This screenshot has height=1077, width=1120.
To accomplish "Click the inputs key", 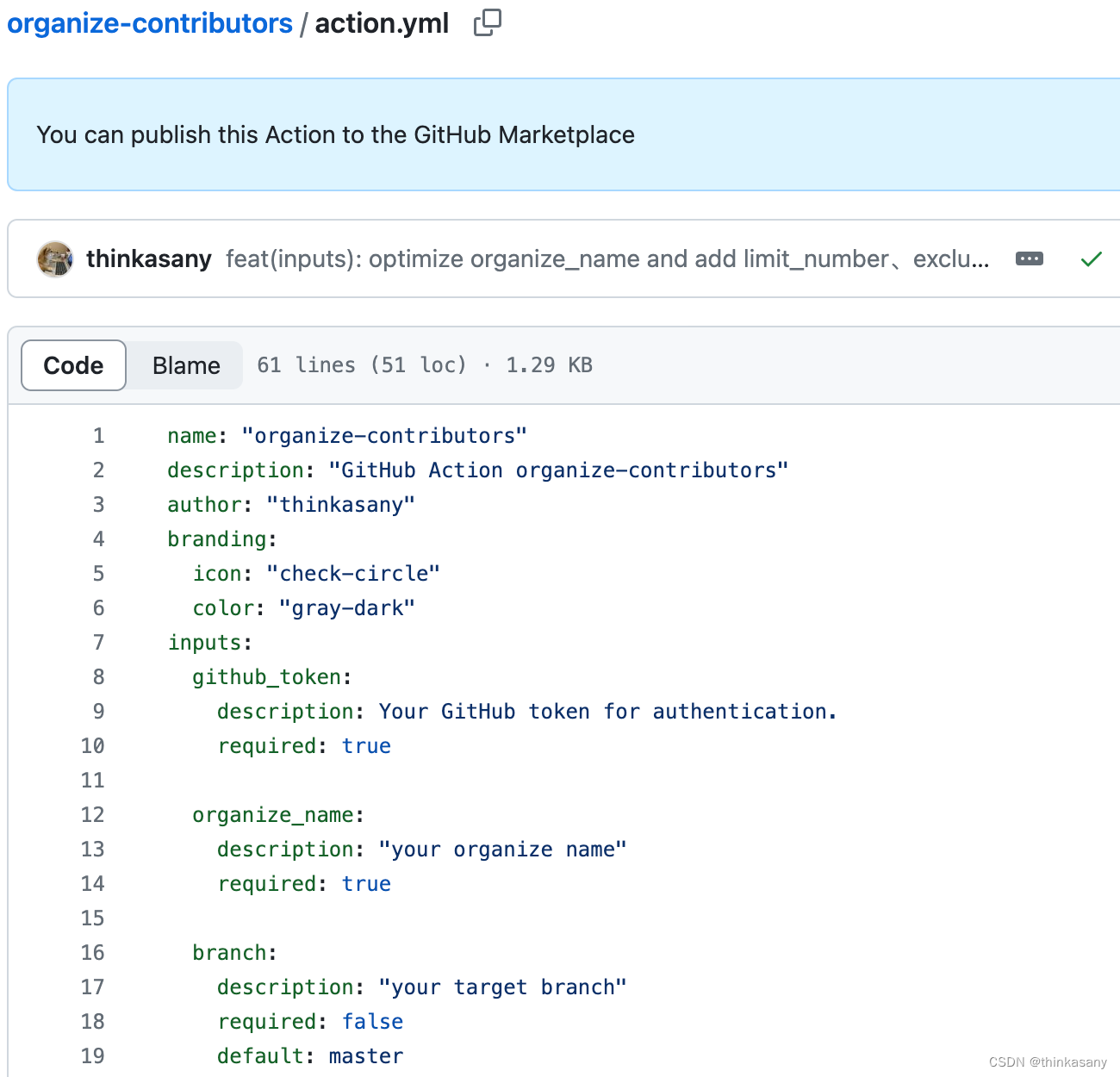I will tap(204, 643).
